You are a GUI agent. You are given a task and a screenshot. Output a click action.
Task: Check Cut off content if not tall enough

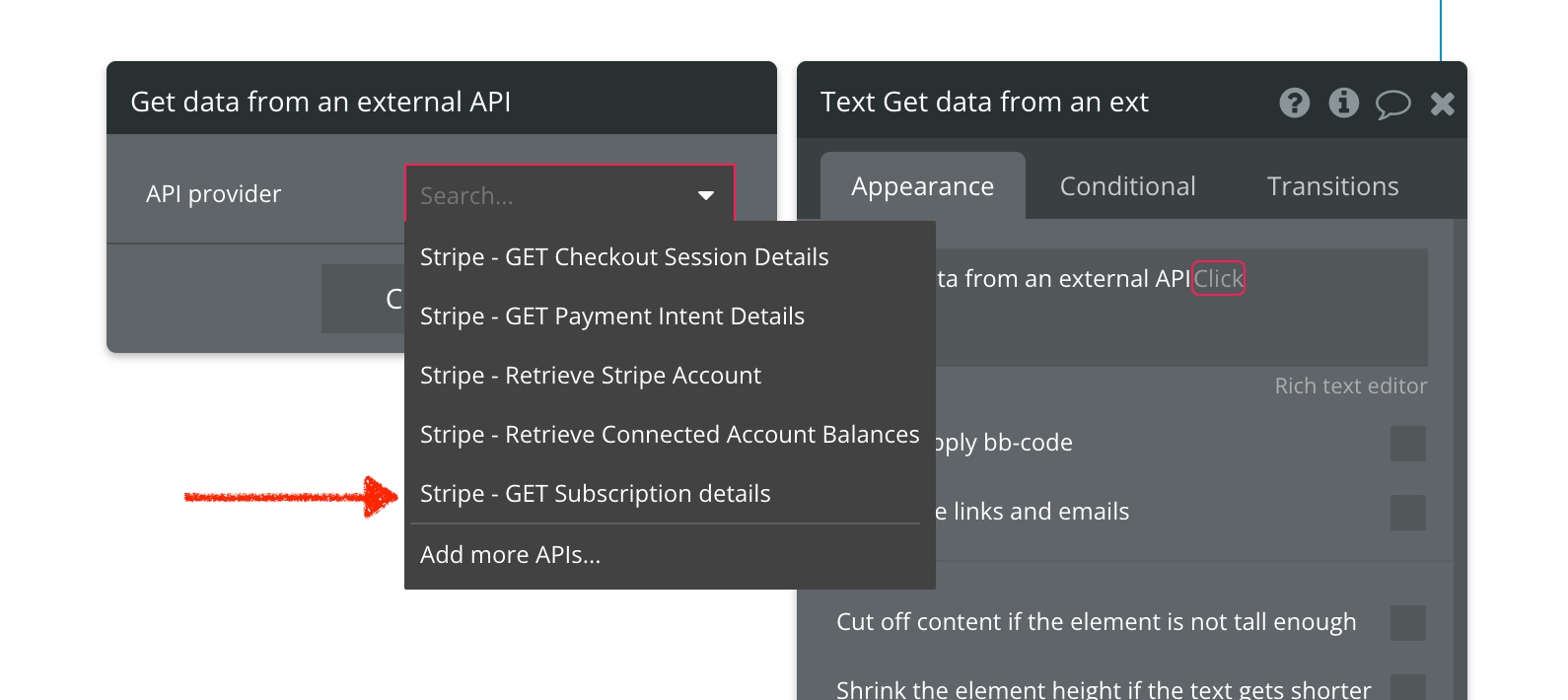pos(1407,623)
